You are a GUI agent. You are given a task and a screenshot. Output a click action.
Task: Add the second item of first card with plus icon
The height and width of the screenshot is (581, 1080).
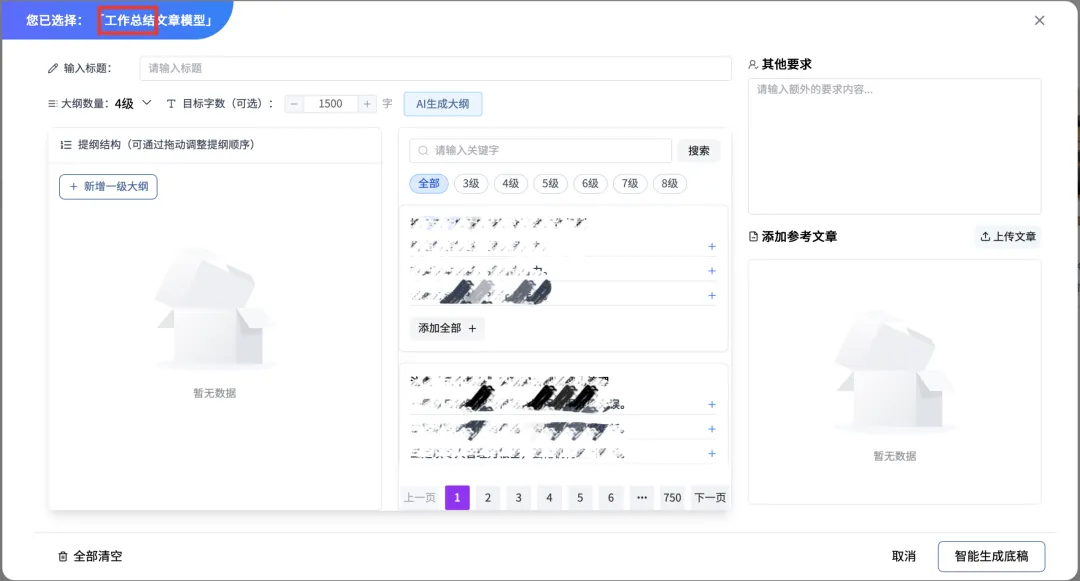click(712, 271)
